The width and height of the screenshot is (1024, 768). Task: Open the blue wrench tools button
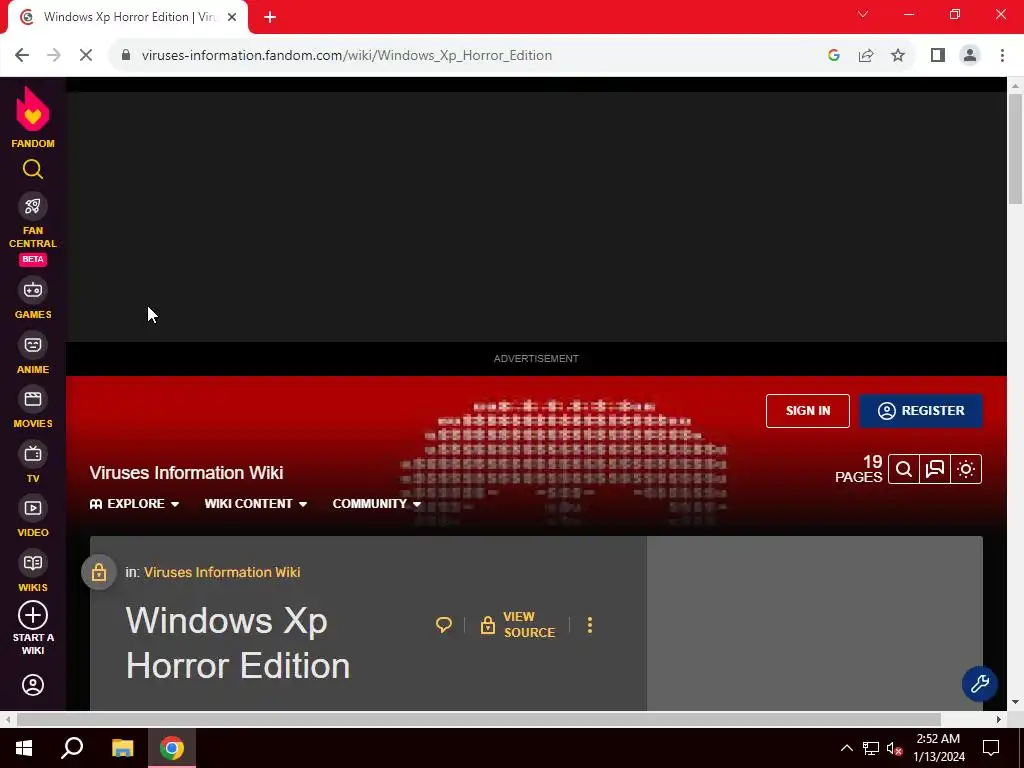pyautogui.click(x=980, y=684)
